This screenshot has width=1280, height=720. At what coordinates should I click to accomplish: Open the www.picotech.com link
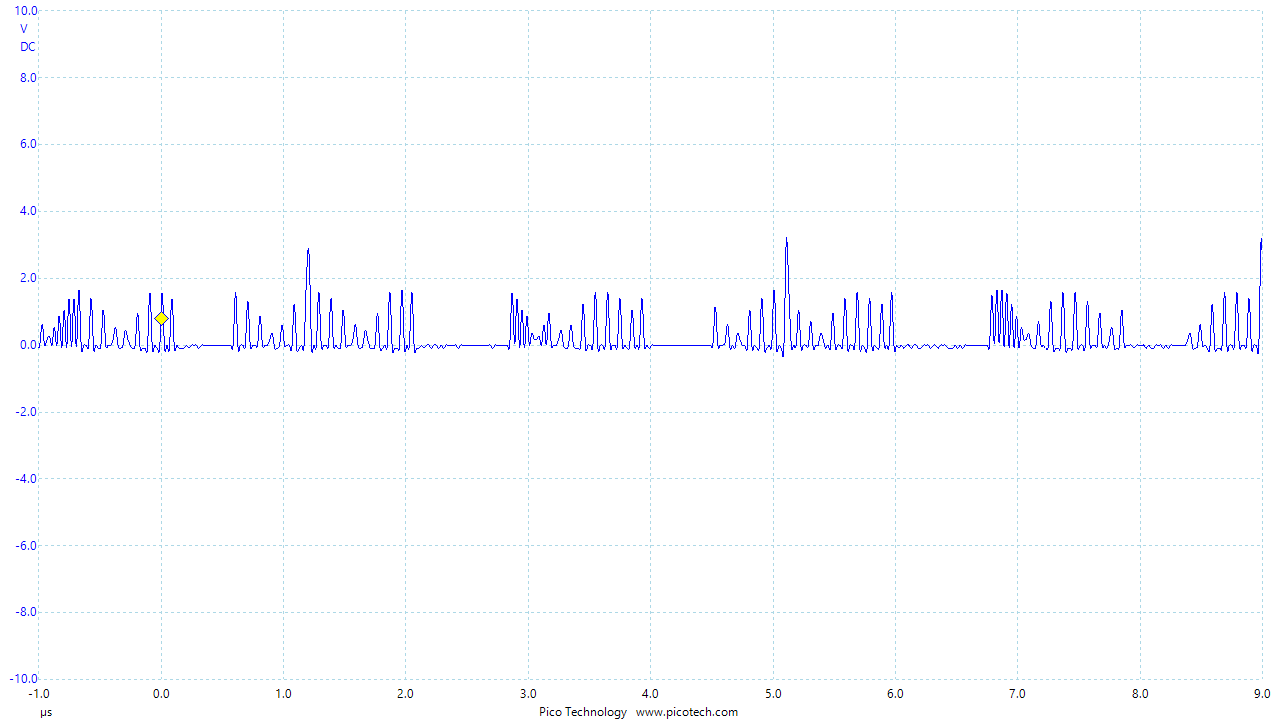(x=687, y=712)
